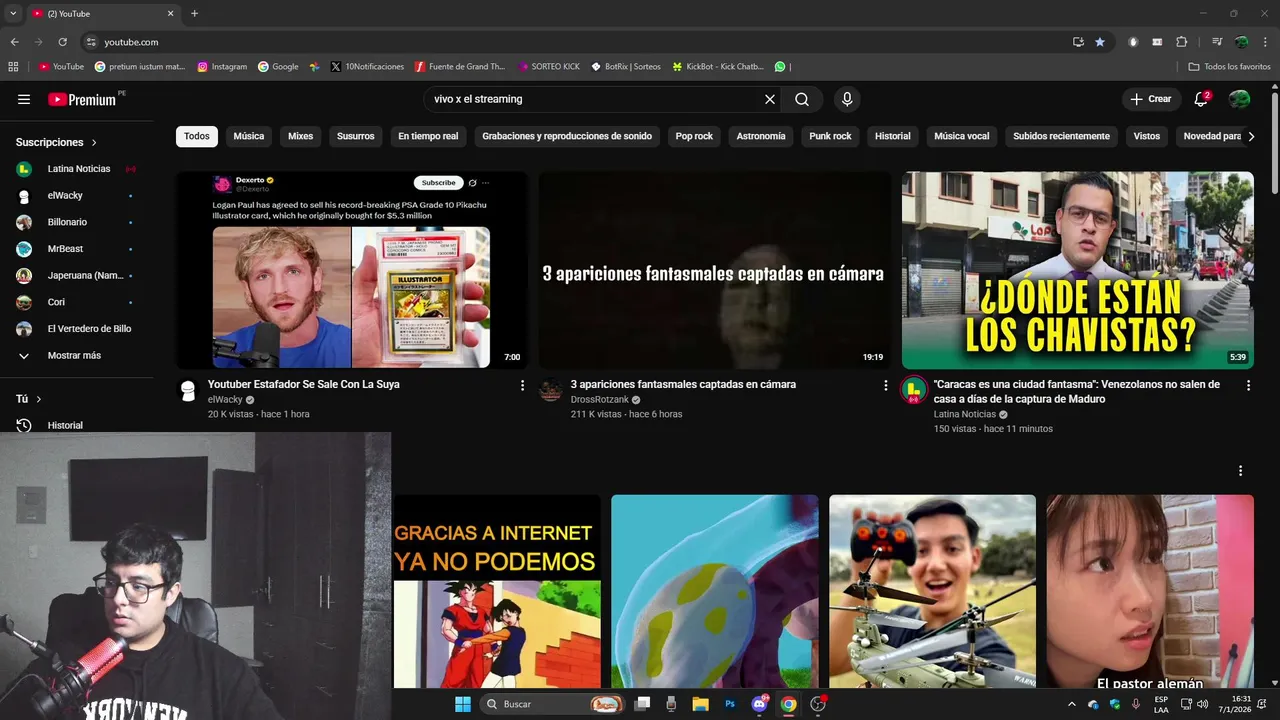Clear the search box with the X icon
The height and width of the screenshot is (720, 1280).
(x=770, y=99)
